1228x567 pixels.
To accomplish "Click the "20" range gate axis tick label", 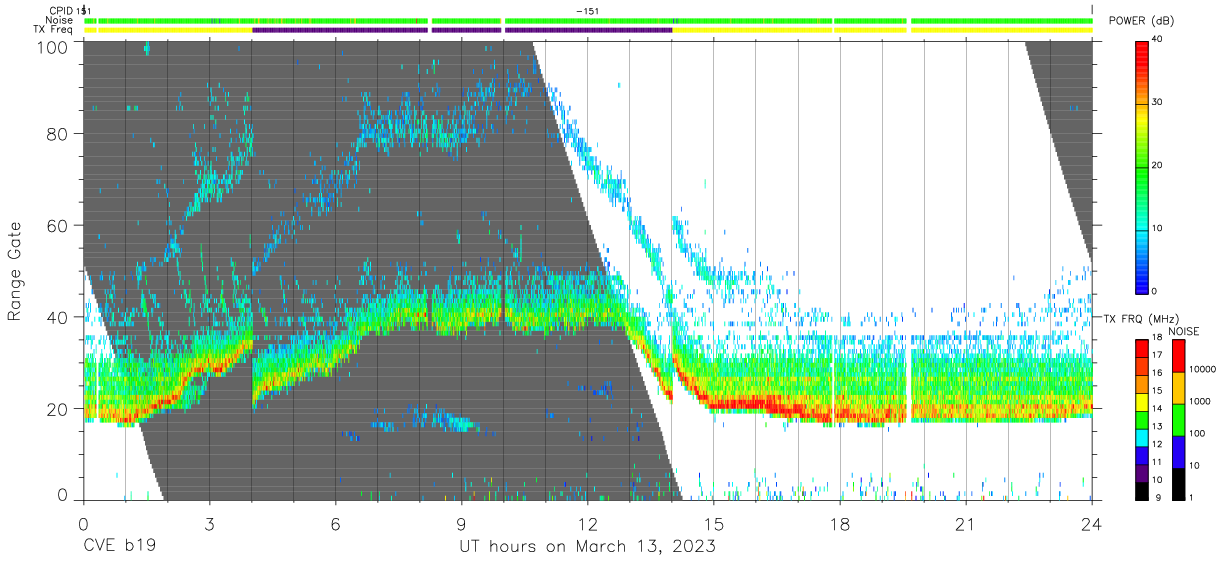I will click(x=59, y=409).
